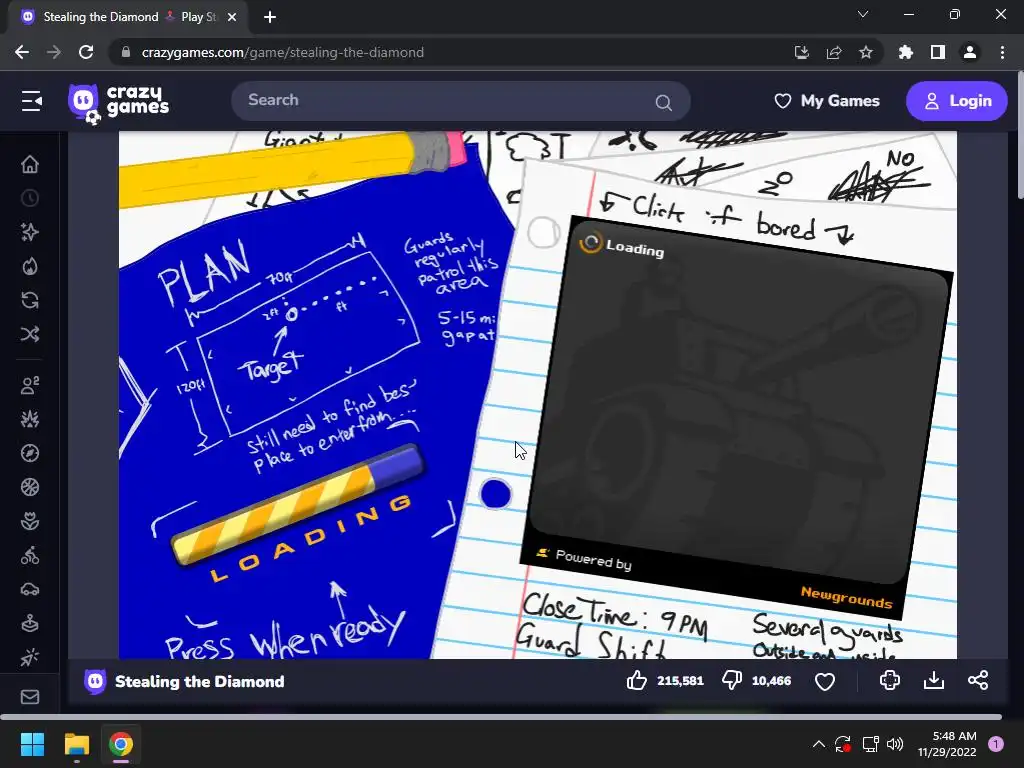Open the envelope contact icon

click(30, 697)
